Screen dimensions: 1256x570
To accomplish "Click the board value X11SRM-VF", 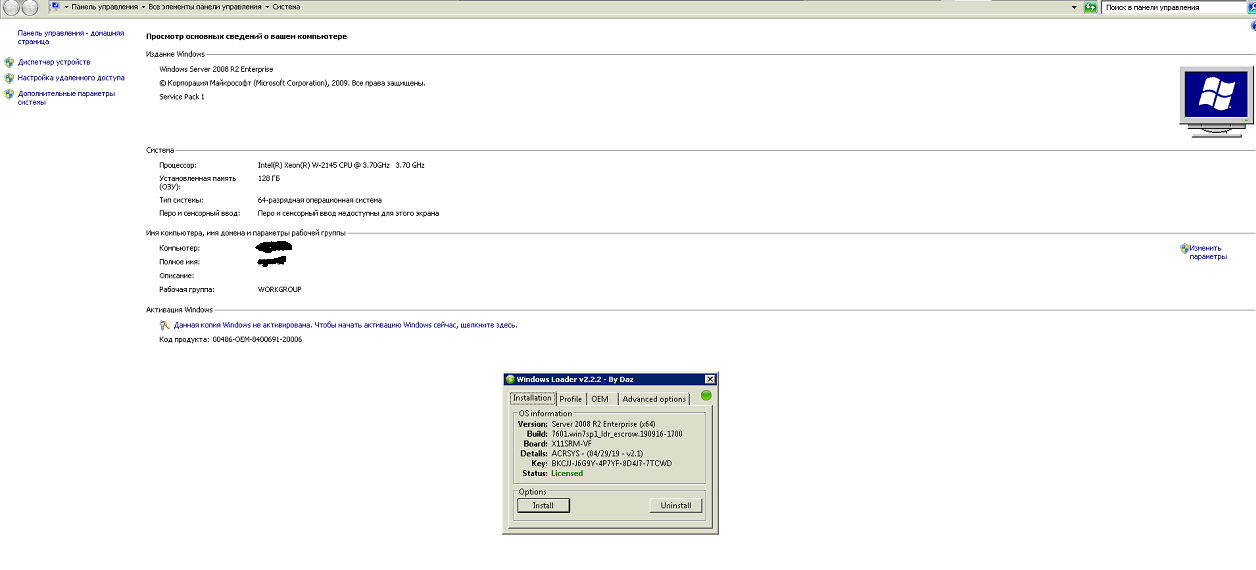I will click(572, 443).
